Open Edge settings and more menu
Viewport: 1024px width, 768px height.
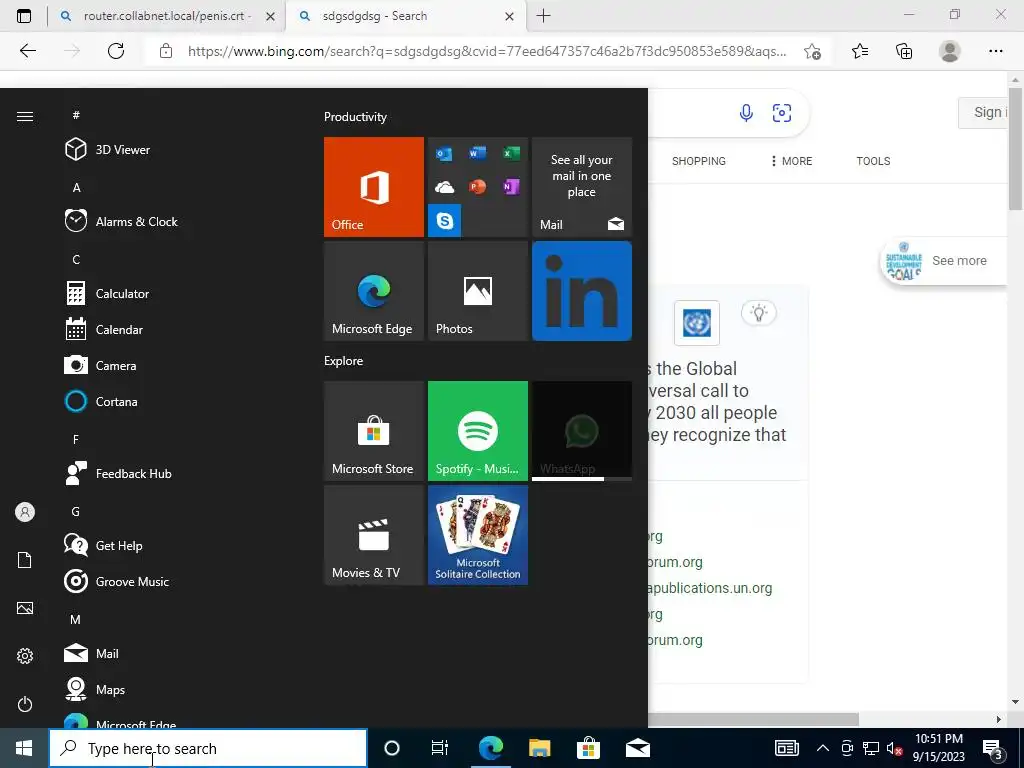[x=995, y=51]
